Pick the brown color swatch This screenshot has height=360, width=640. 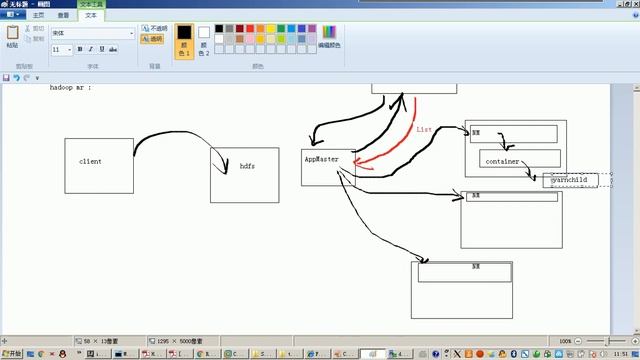(x=240, y=39)
